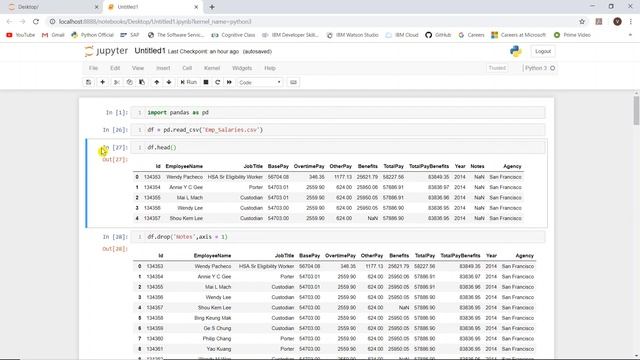The width and height of the screenshot is (640, 360).
Task: Click the pd.read_csv code cell
Action: click(338, 130)
